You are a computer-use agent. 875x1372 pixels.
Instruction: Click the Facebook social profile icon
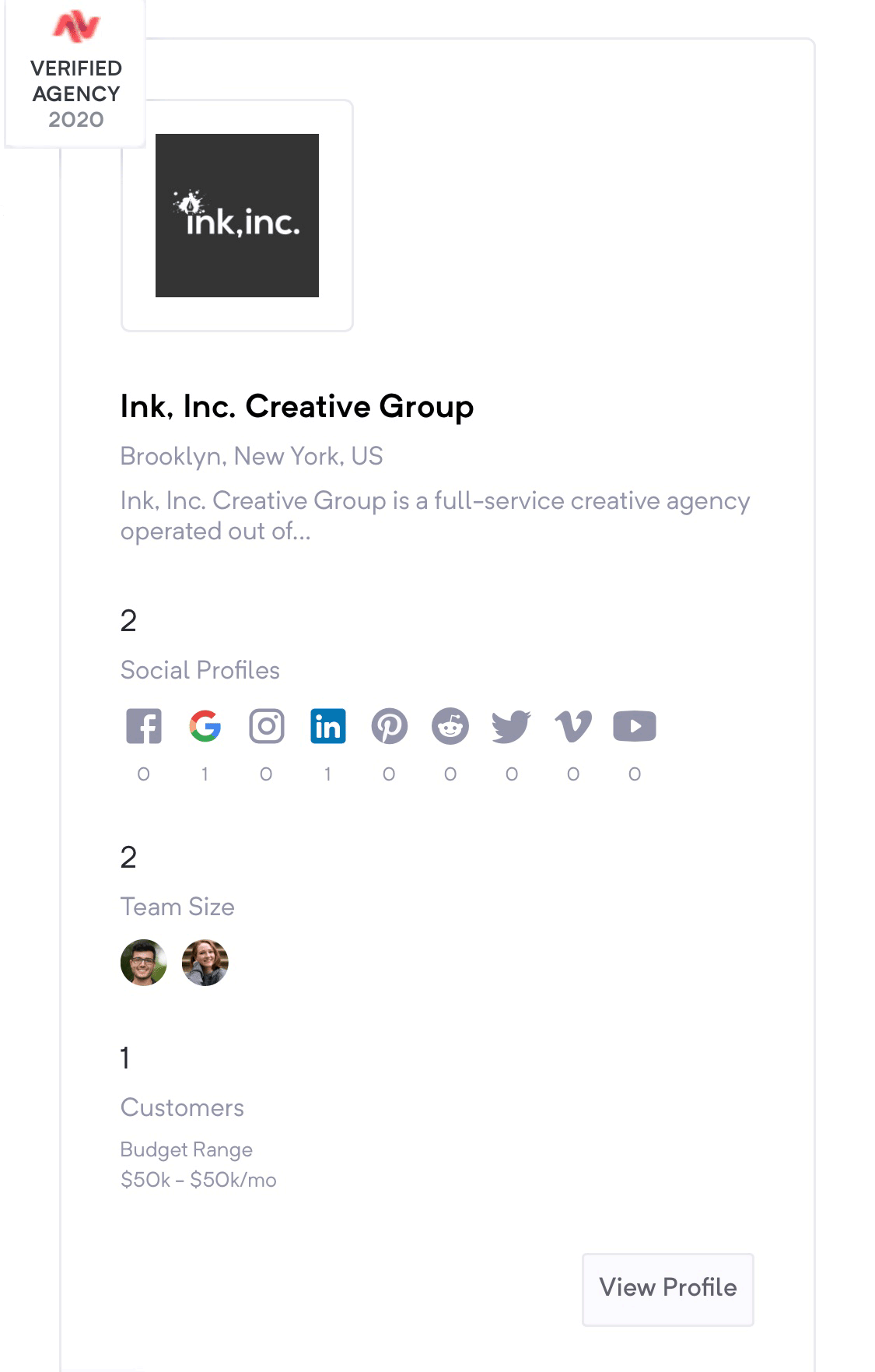coord(144,727)
